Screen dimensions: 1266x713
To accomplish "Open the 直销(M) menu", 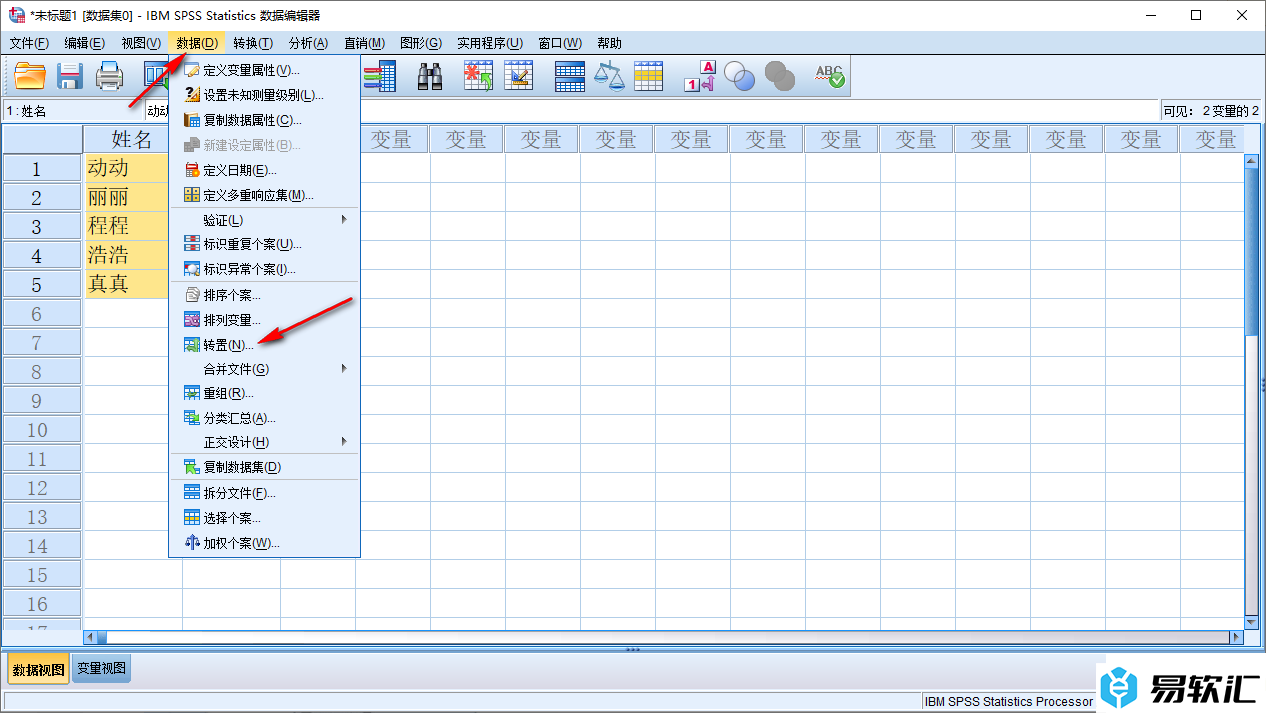I will tap(364, 43).
